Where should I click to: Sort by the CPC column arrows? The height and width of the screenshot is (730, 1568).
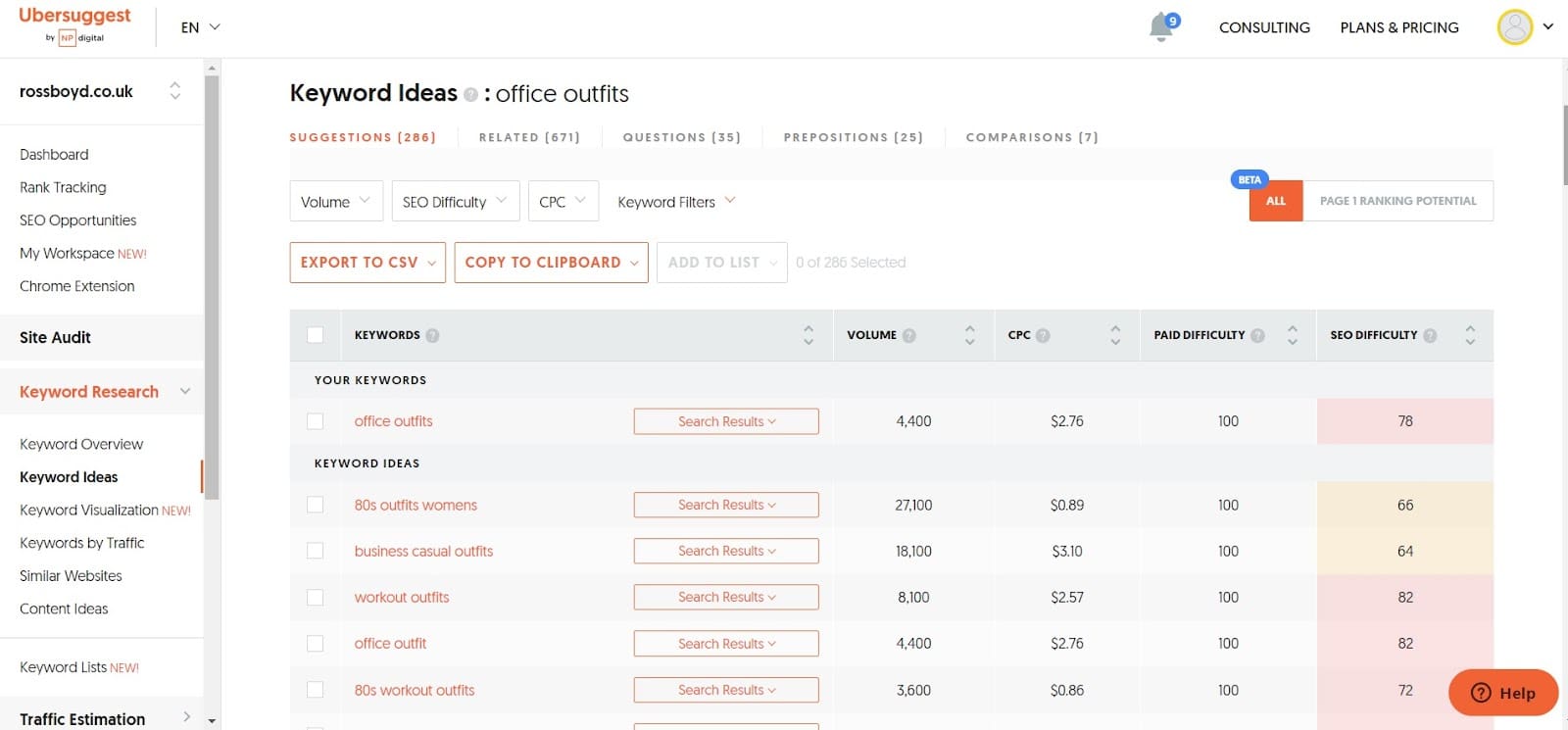pyautogui.click(x=1115, y=335)
